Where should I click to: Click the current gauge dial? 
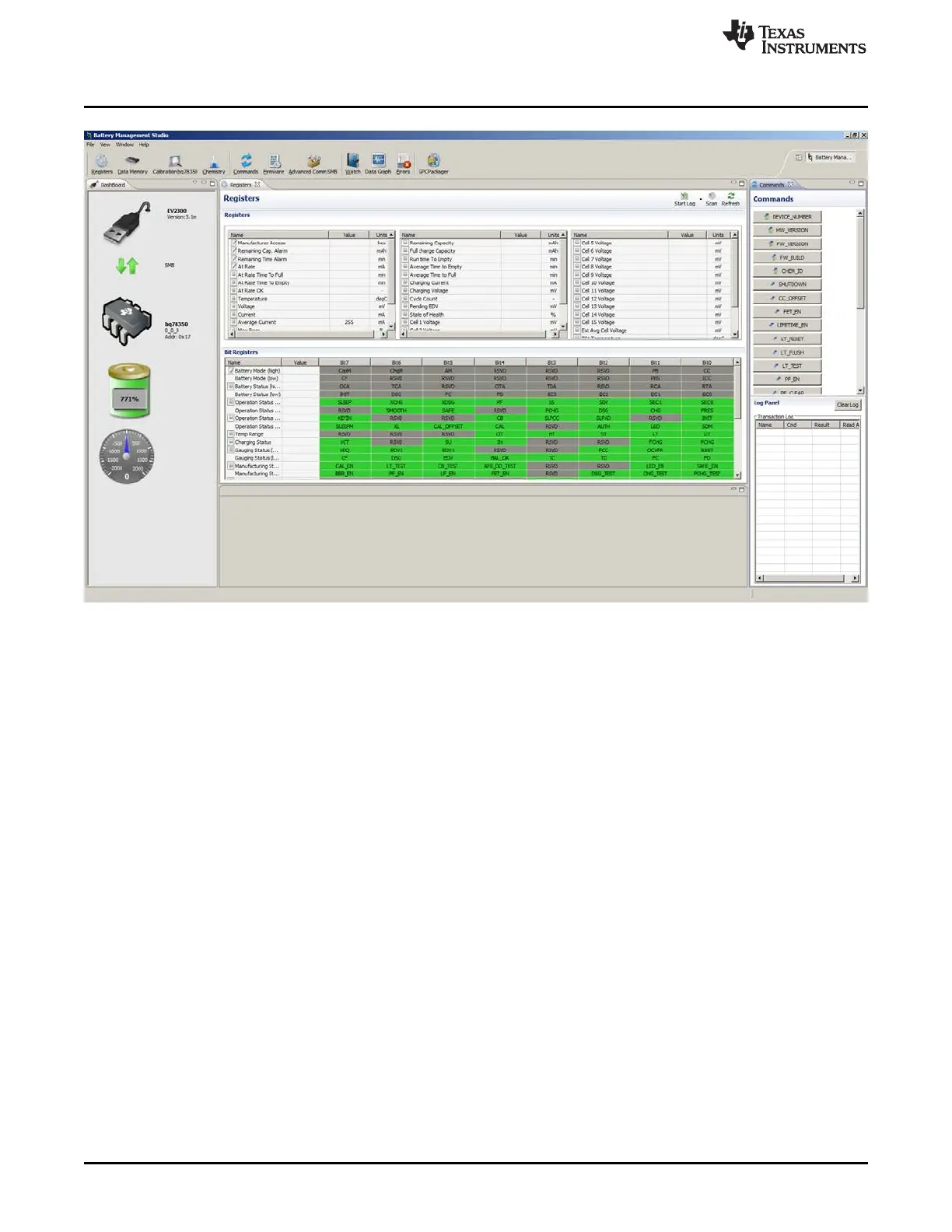[127, 456]
